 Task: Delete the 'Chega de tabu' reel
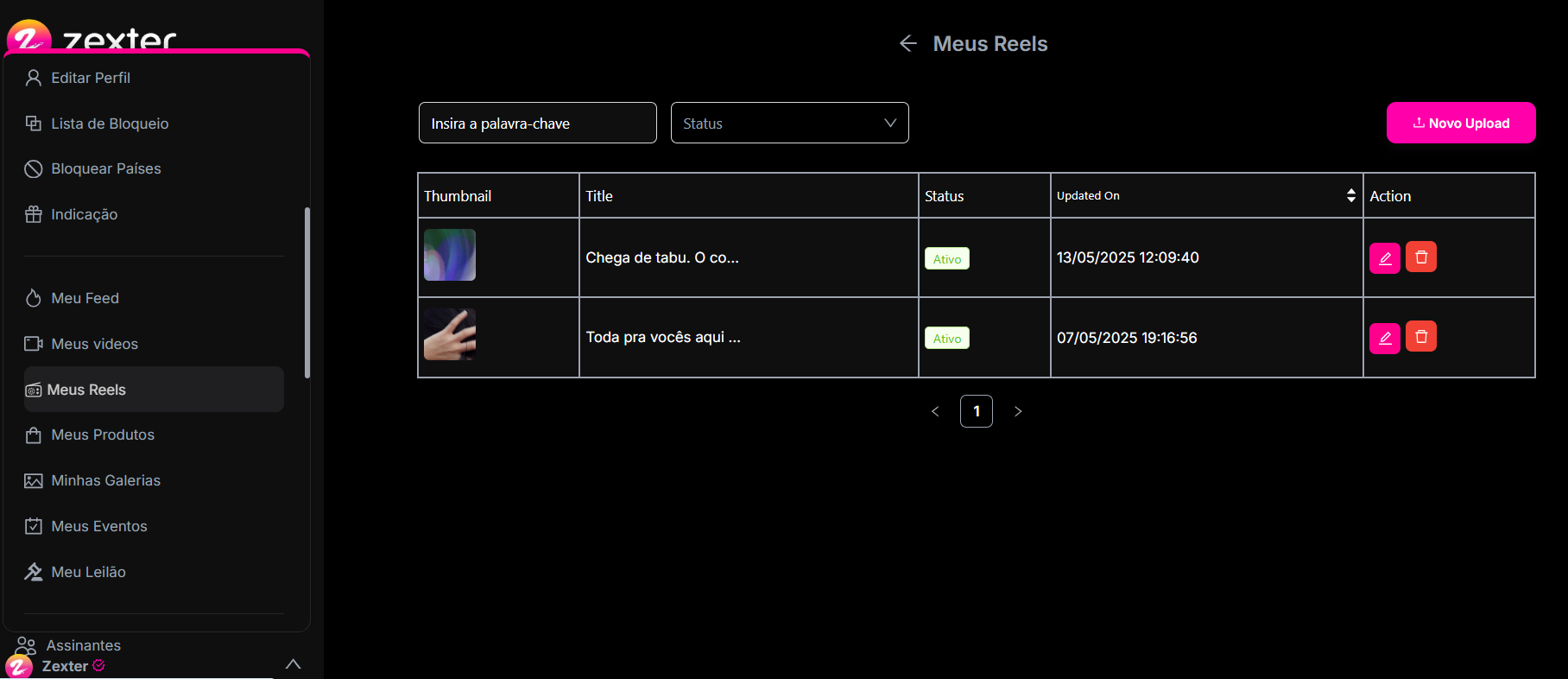point(1420,257)
